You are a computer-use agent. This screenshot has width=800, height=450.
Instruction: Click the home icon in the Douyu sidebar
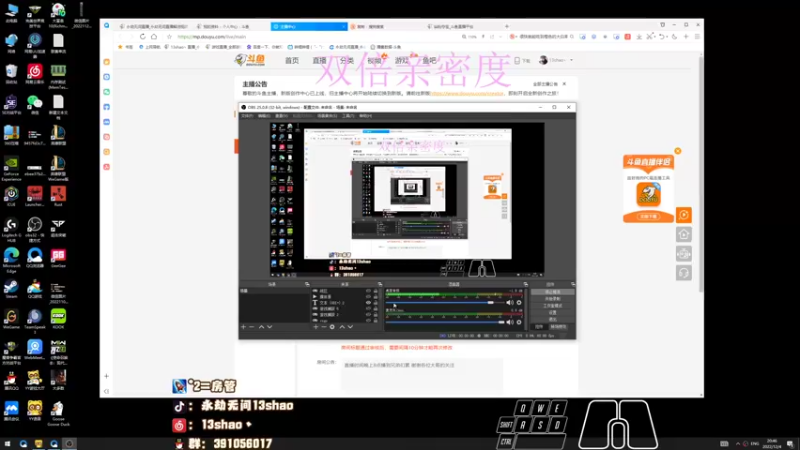(x=684, y=234)
